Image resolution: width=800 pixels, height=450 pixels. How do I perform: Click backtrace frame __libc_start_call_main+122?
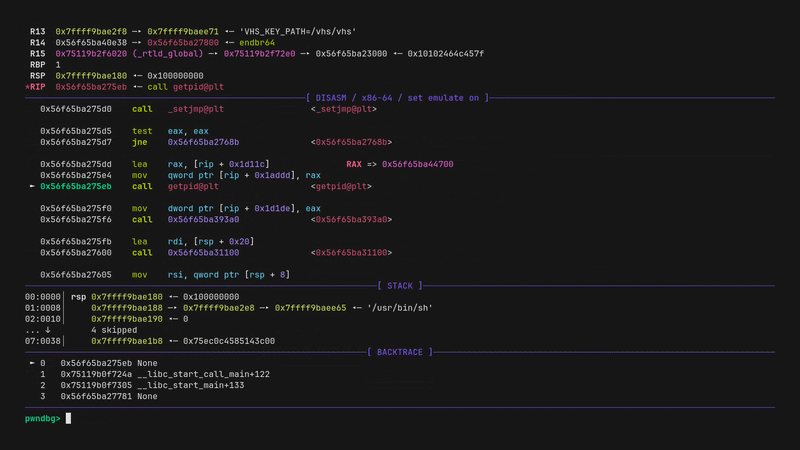204,374
